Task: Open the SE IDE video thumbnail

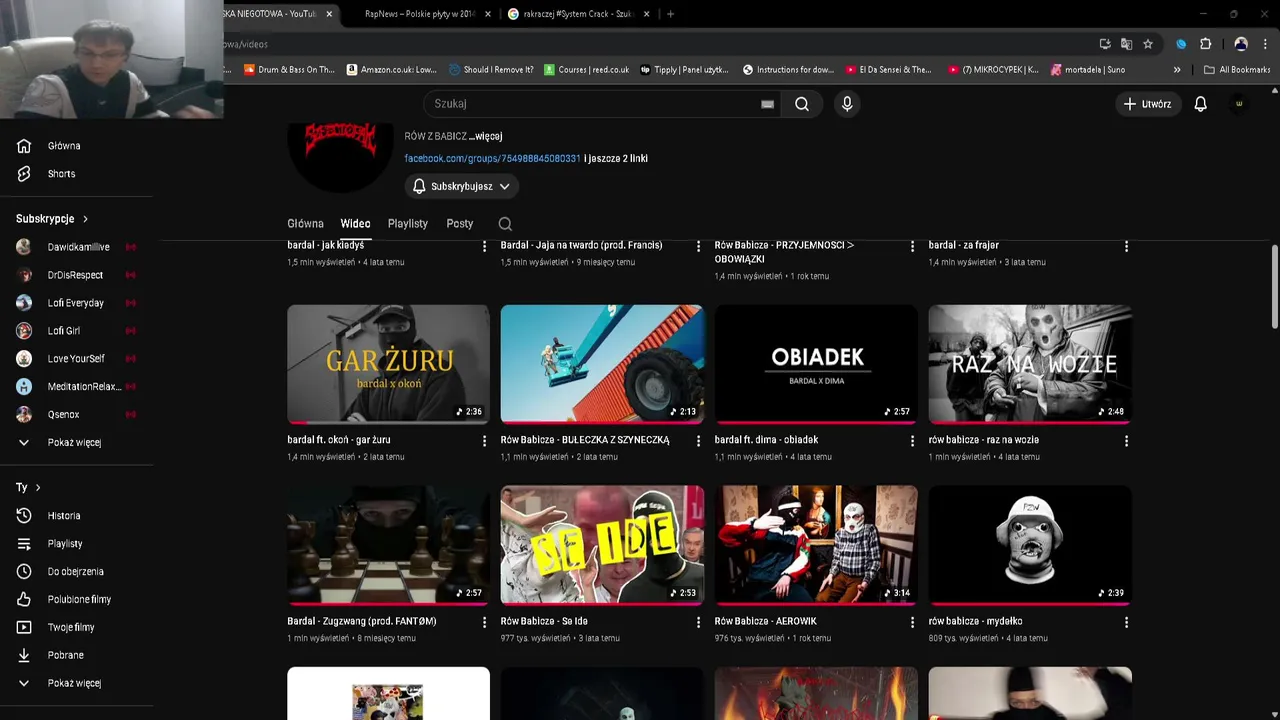Action: pyautogui.click(x=602, y=545)
